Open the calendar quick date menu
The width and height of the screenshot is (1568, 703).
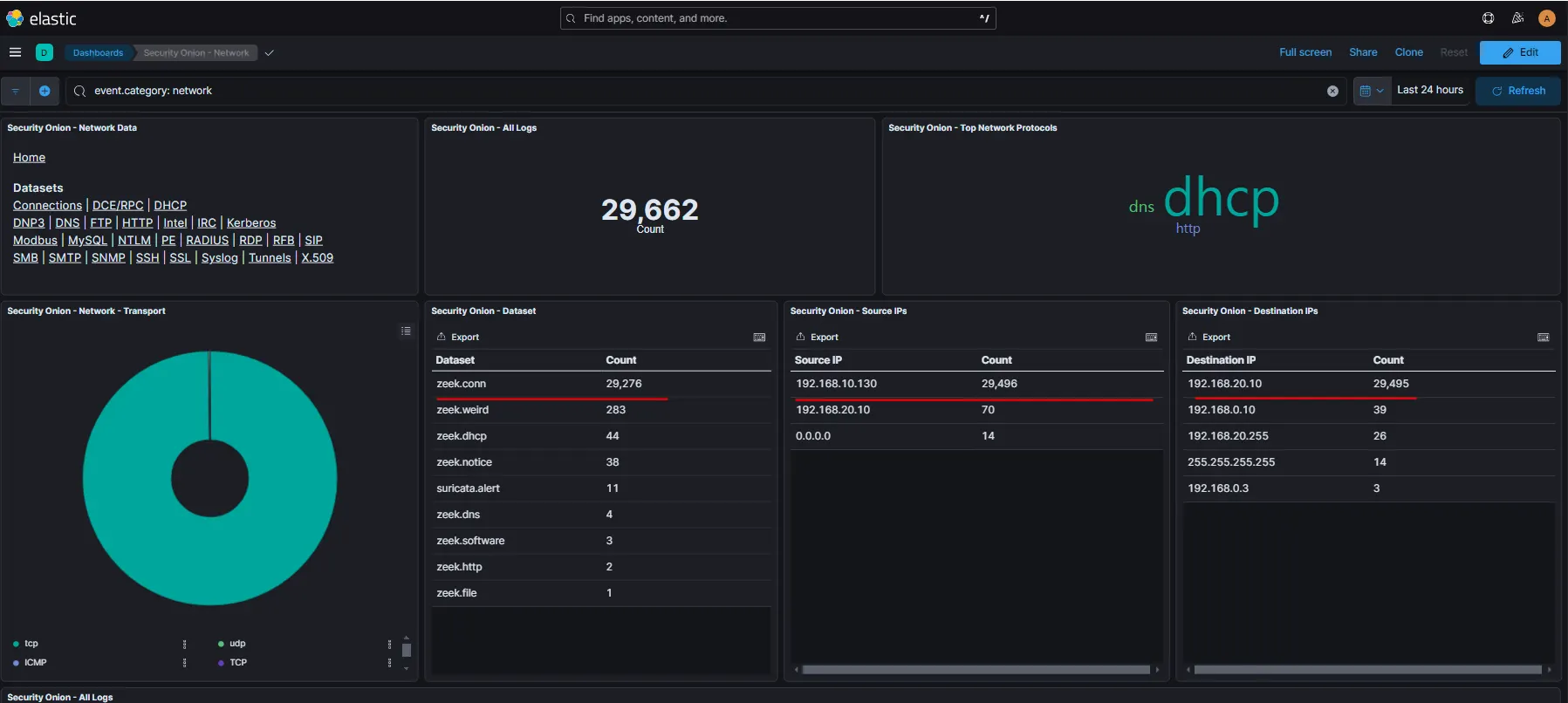point(1371,91)
